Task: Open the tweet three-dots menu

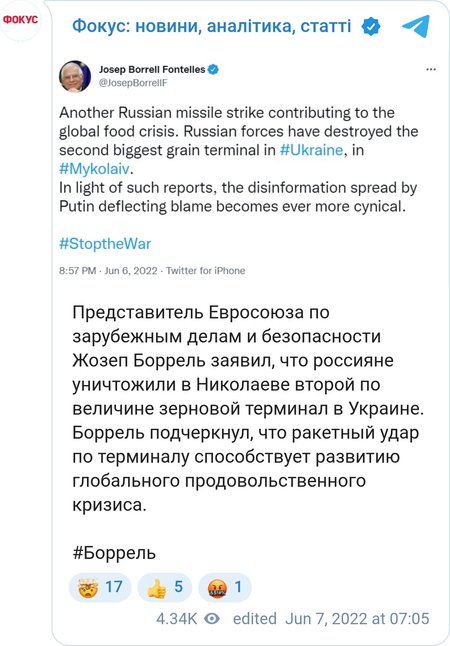Action: (431, 69)
